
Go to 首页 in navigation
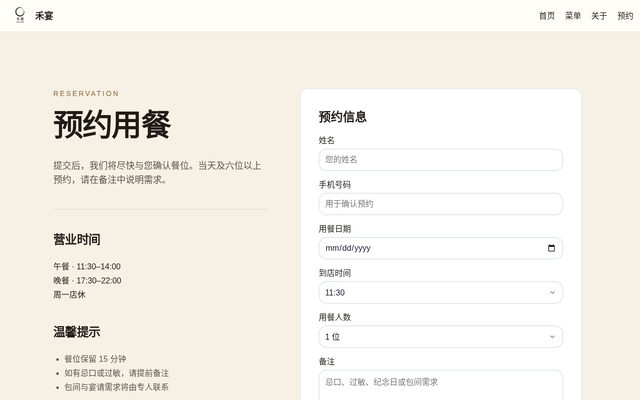pos(547,16)
